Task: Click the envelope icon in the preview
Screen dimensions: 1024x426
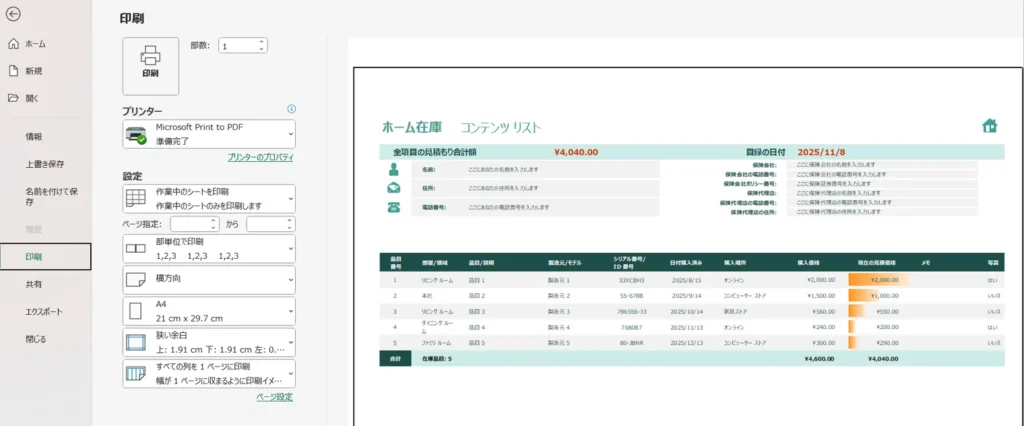Action: 393,188
